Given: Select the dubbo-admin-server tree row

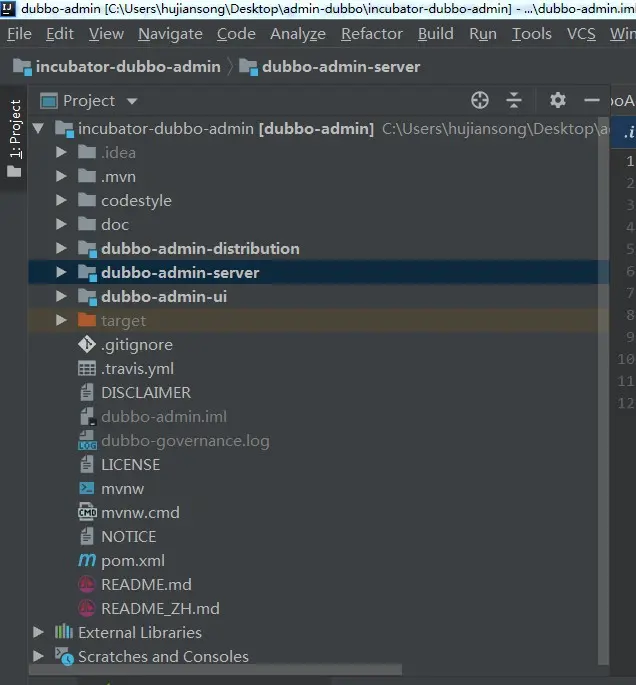Looking at the screenshot, I should (318, 273).
